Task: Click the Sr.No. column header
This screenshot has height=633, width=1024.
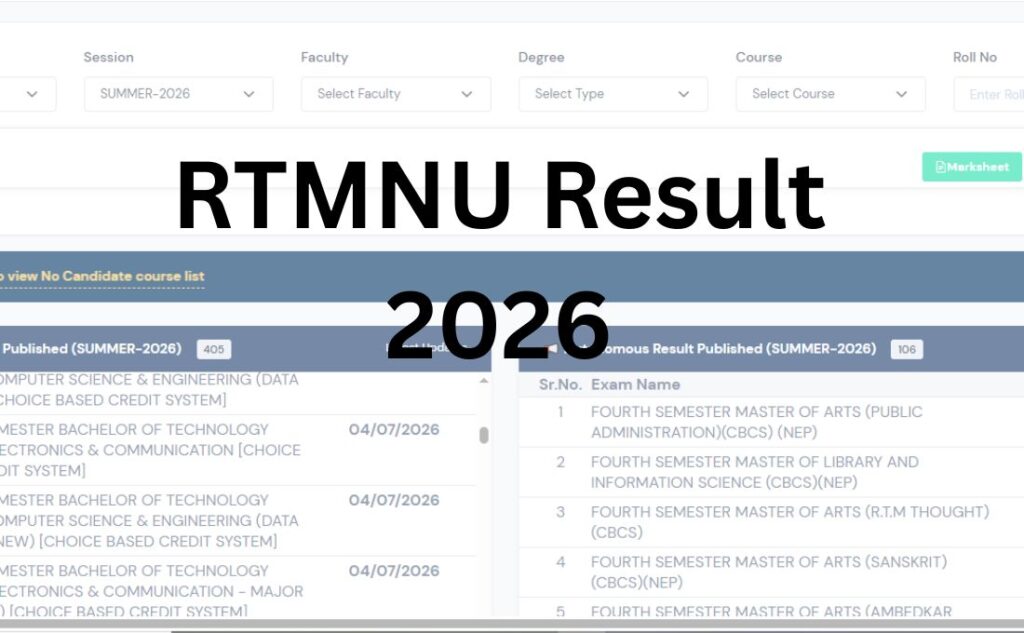Action: [x=560, y=385]
